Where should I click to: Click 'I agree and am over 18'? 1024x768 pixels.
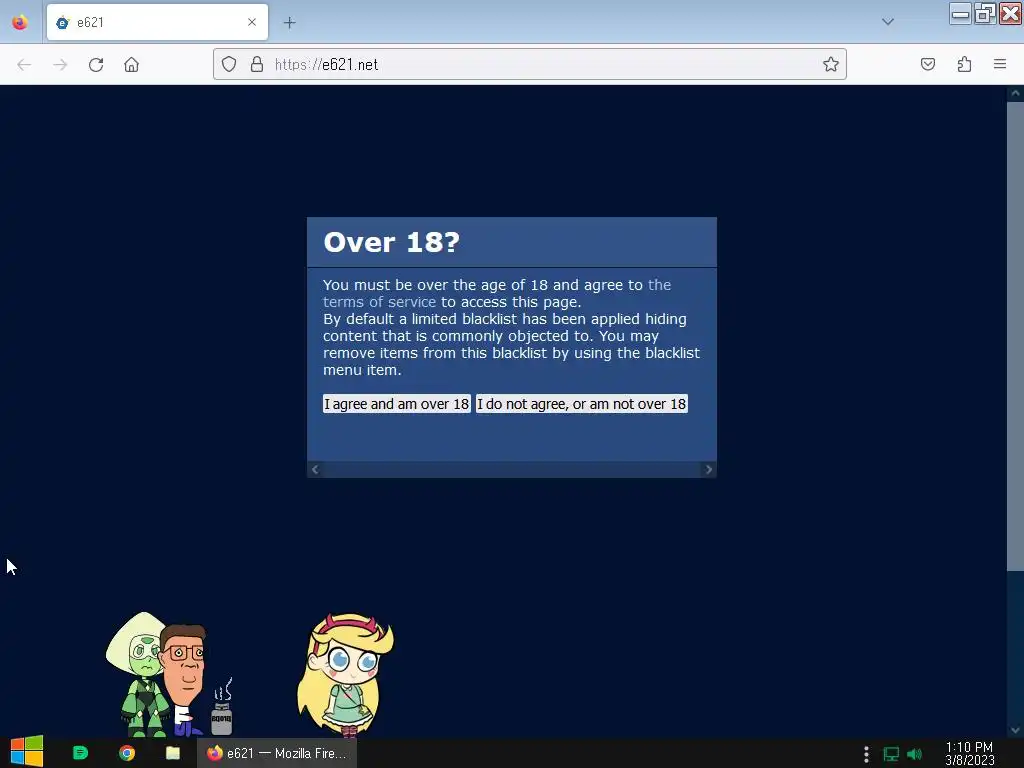pos(396,404)
